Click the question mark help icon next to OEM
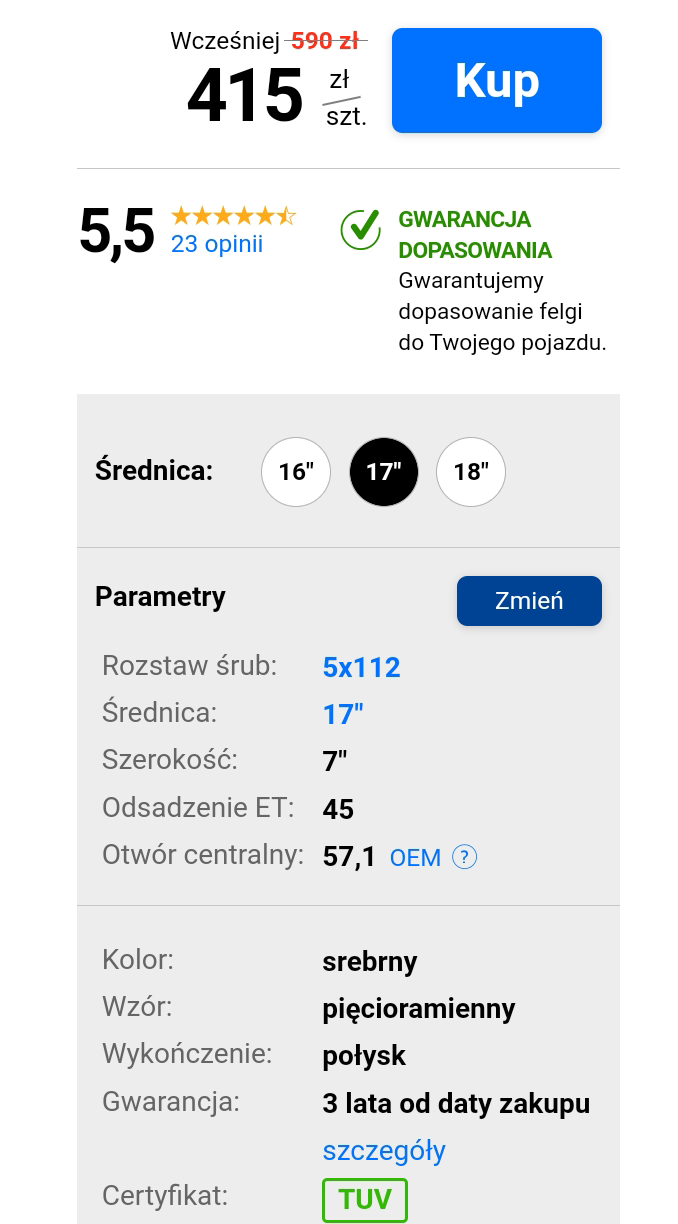Screen dimensions: 678x1224 464,857
